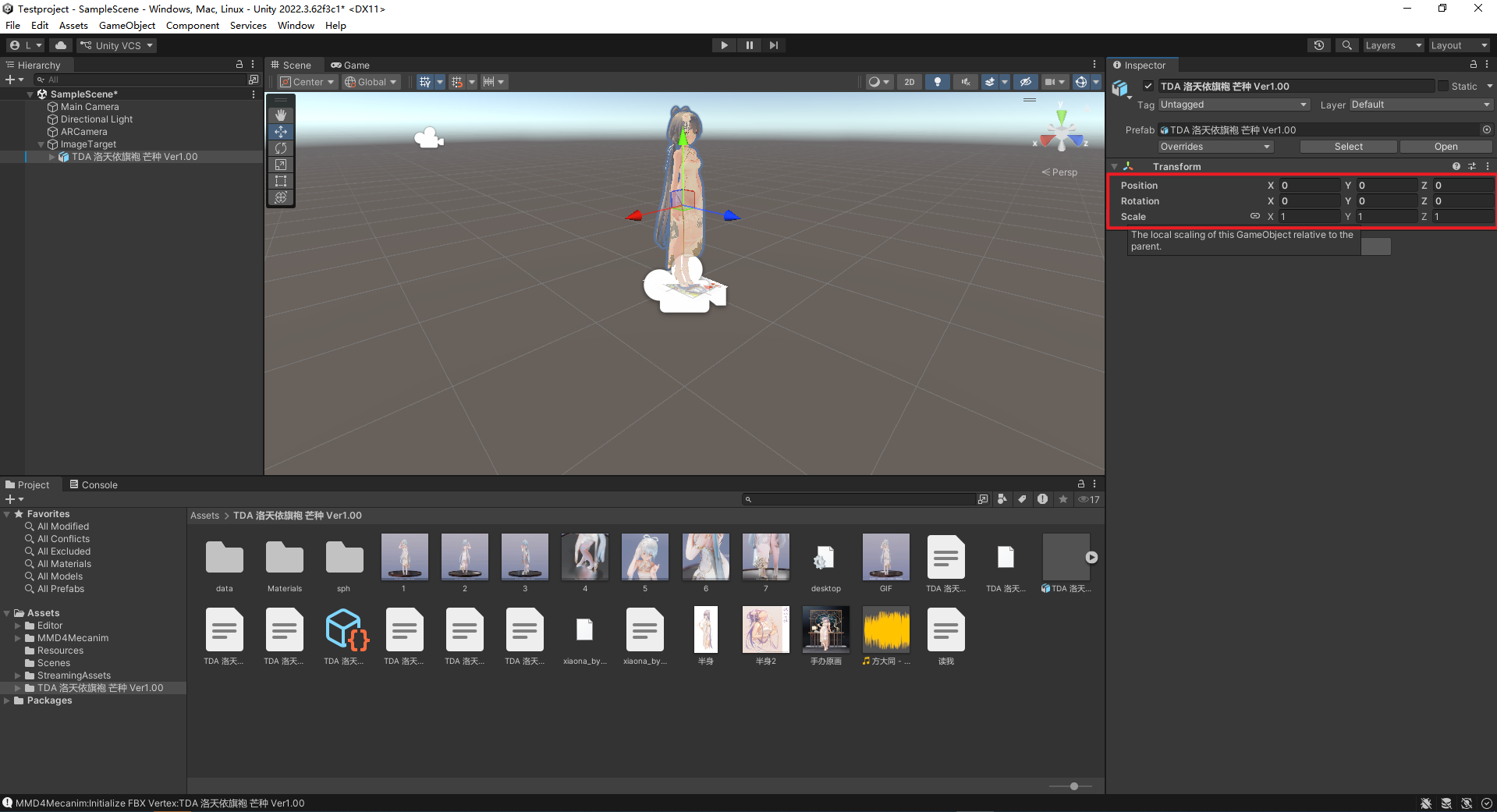Open the Center pivot mode dropdown
The width and height of the screenshot is (1497, 812).
coord(307,82)
